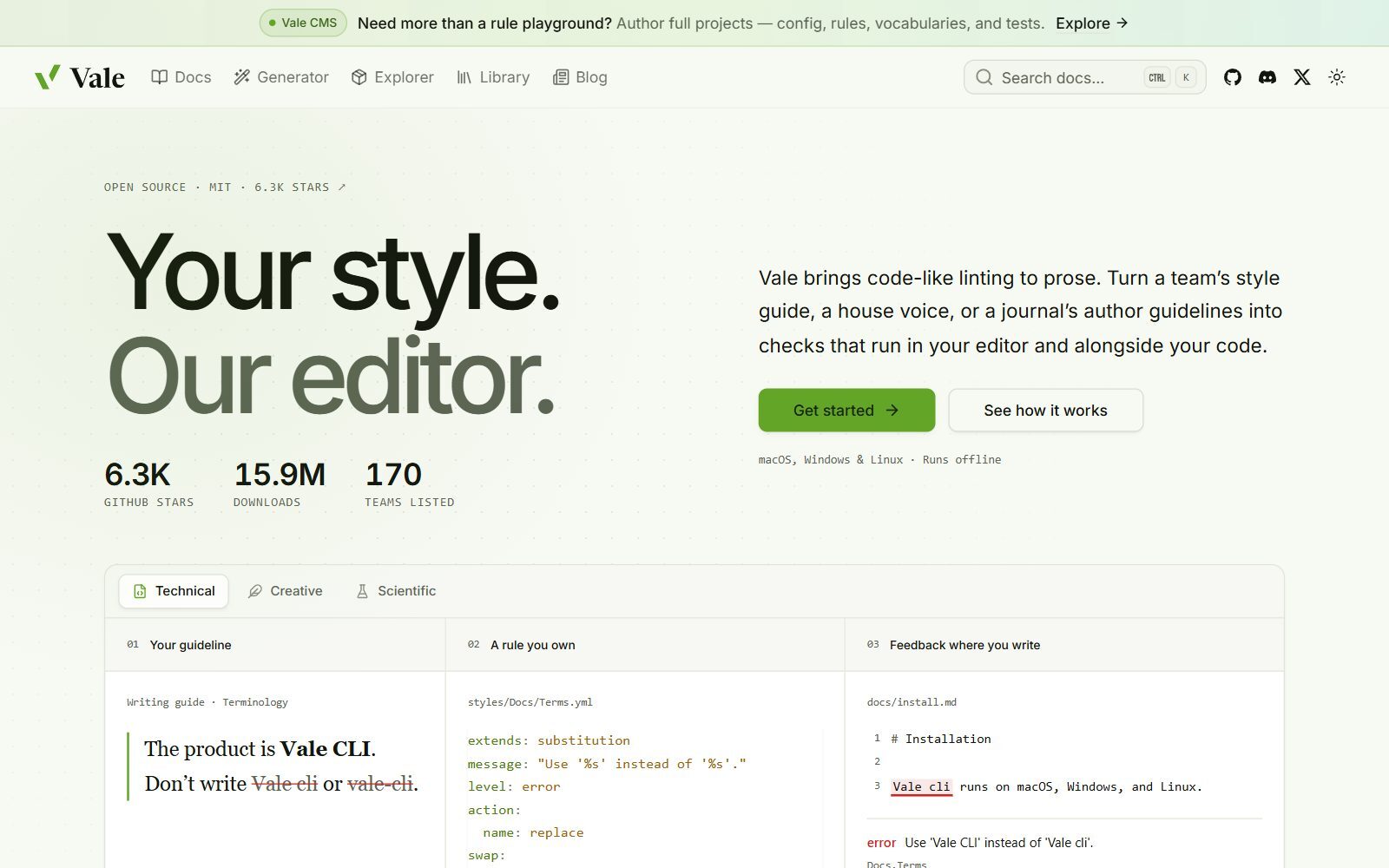Click the 15.9M downloads stat

(279, 483)
